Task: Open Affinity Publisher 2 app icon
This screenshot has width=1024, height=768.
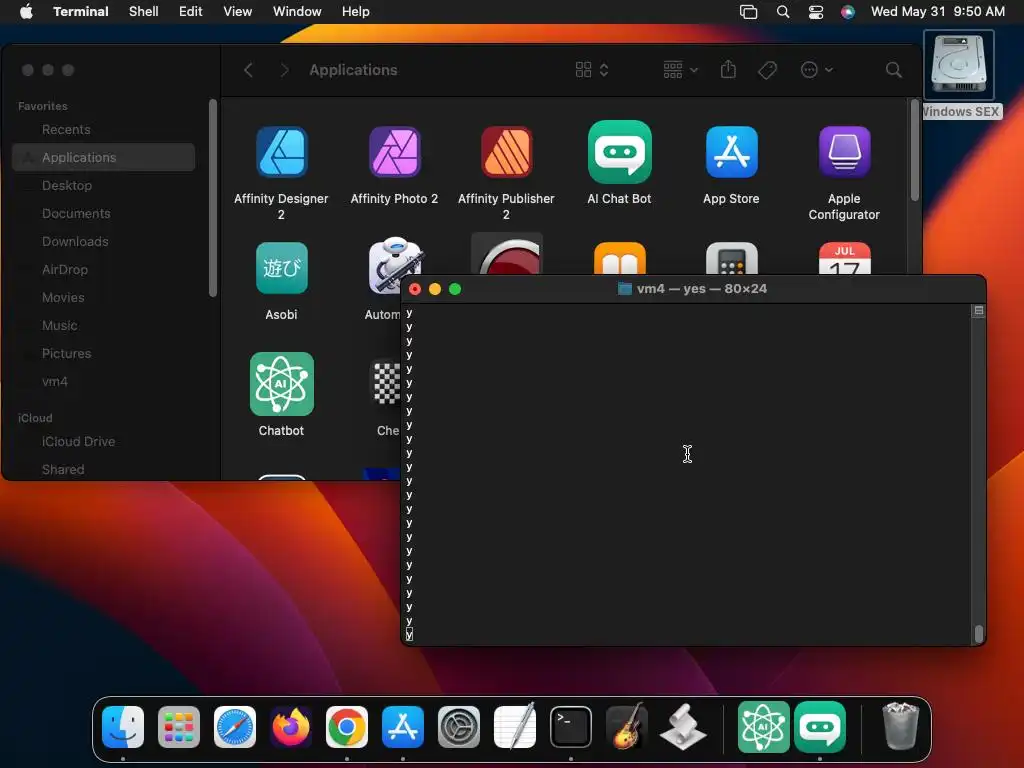Action: 507,152
